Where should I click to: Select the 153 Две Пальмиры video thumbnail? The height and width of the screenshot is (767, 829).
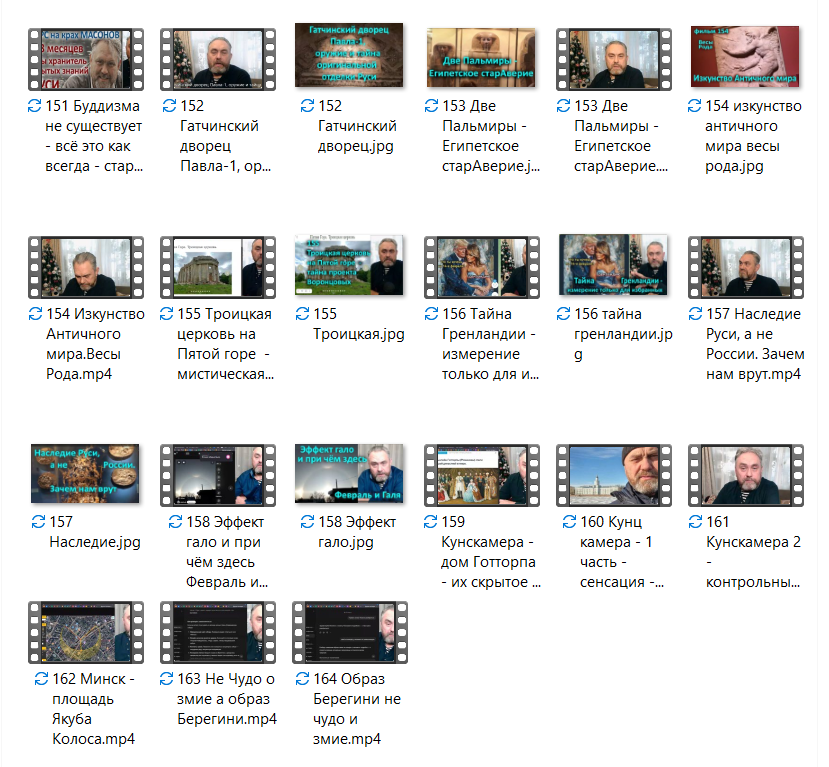614,59
